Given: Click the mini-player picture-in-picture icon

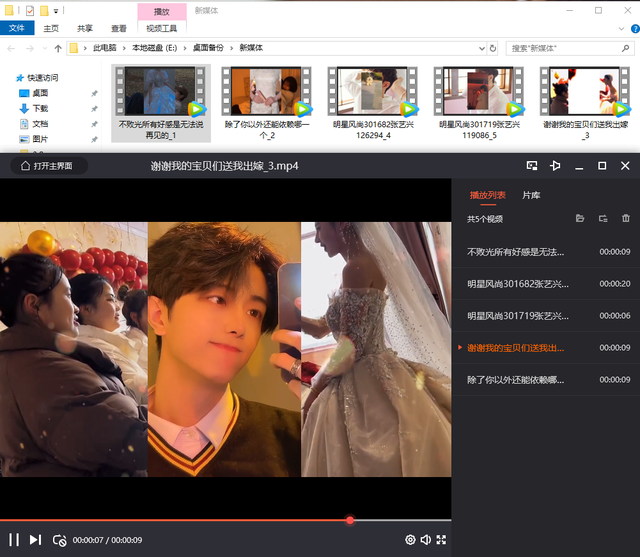Looking at the screenshot, I should (532, 166).
